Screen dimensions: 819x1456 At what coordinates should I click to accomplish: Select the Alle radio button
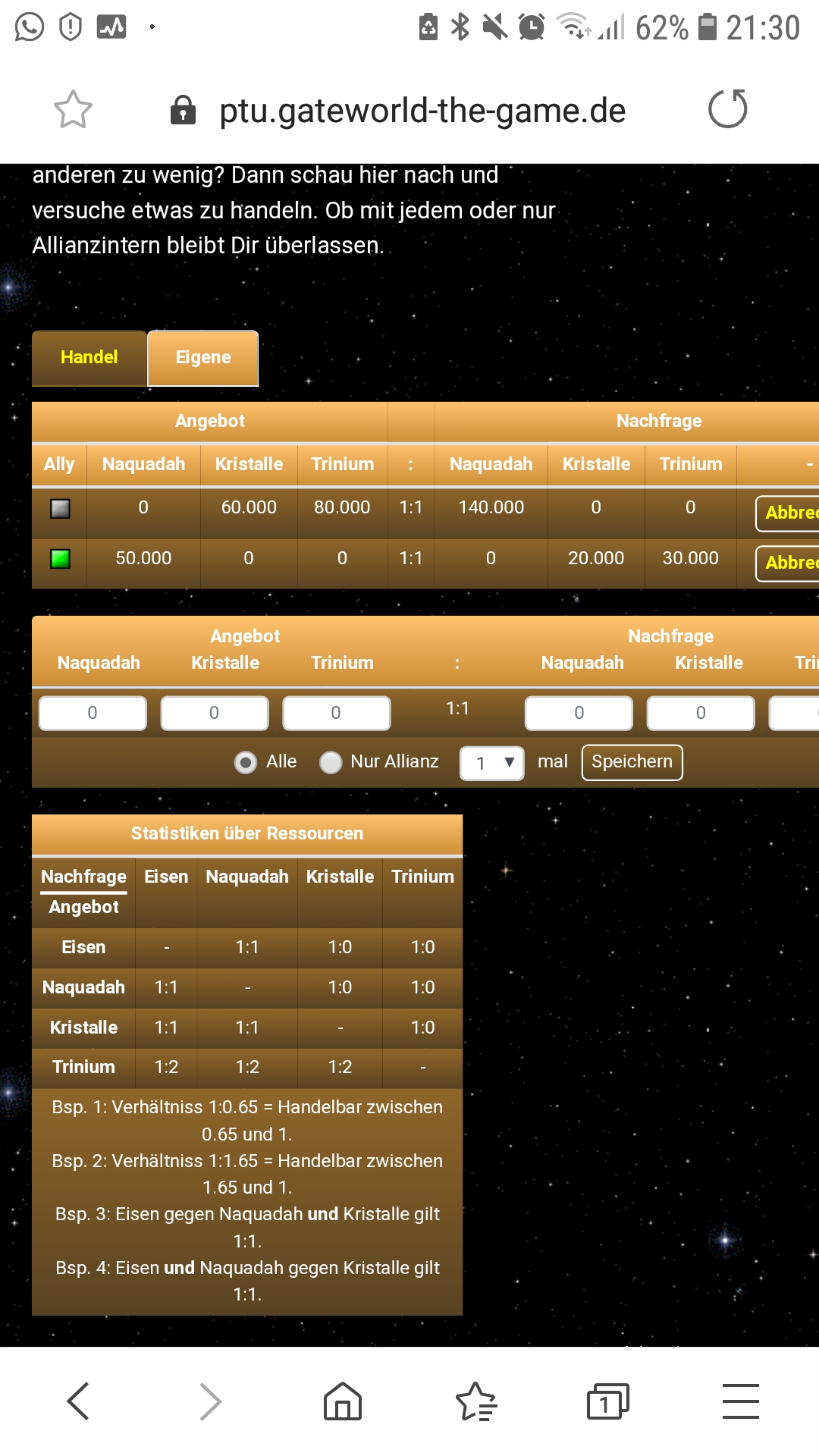[246, 762]
